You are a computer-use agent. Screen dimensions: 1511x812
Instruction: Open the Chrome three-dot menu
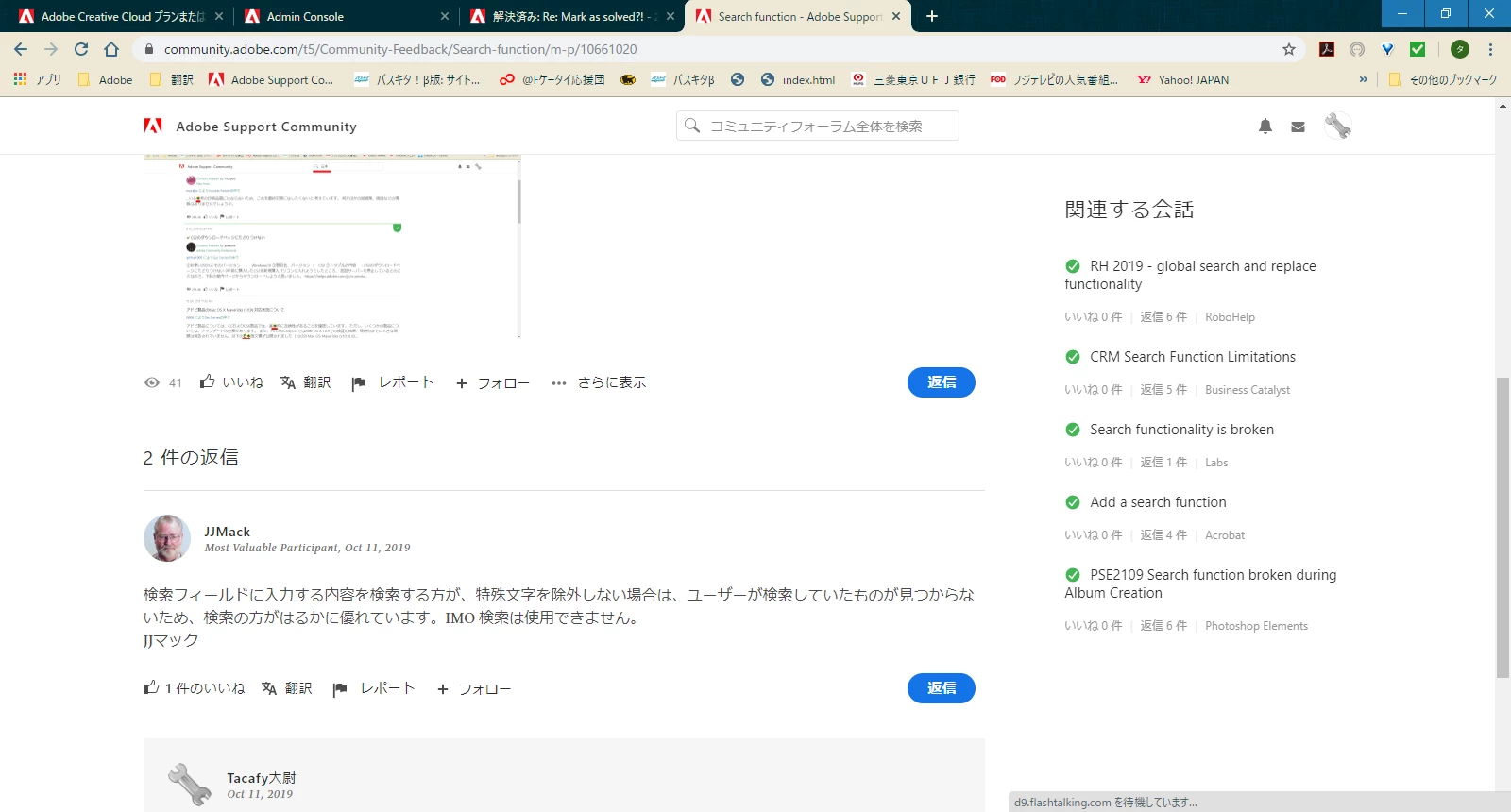(1491, 49)
